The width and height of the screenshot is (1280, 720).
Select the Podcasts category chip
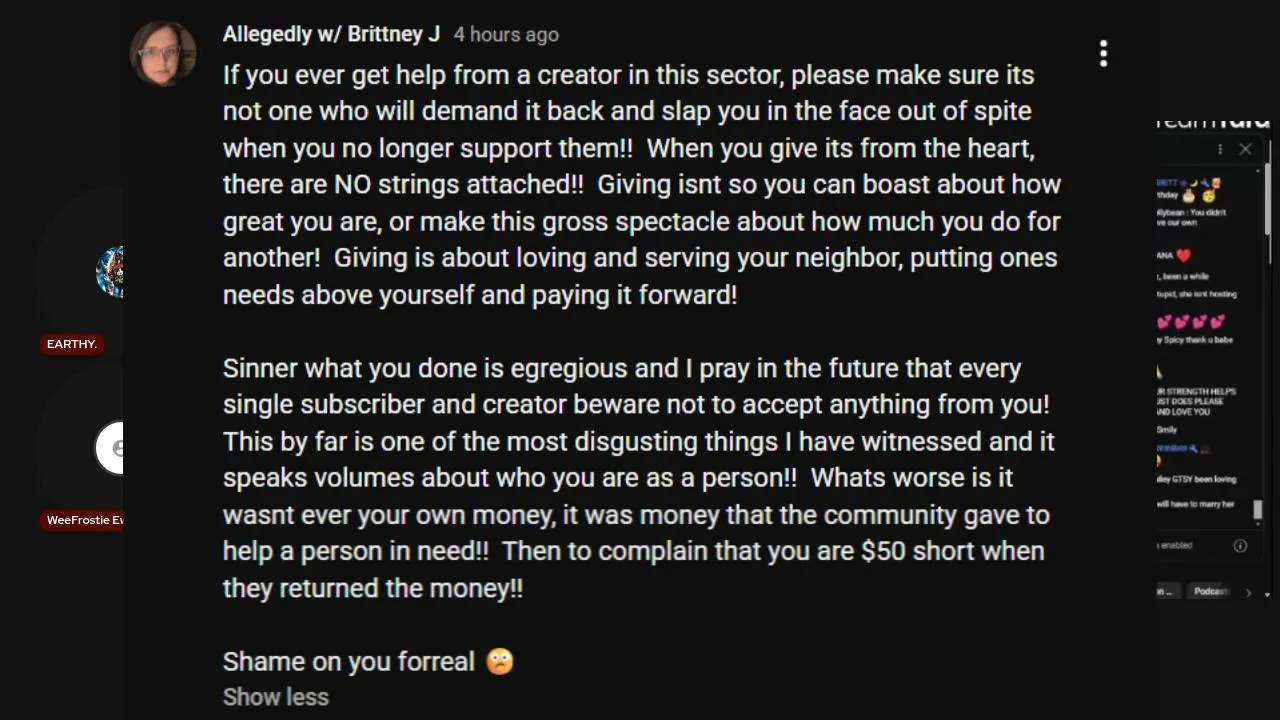(1210, 591)
